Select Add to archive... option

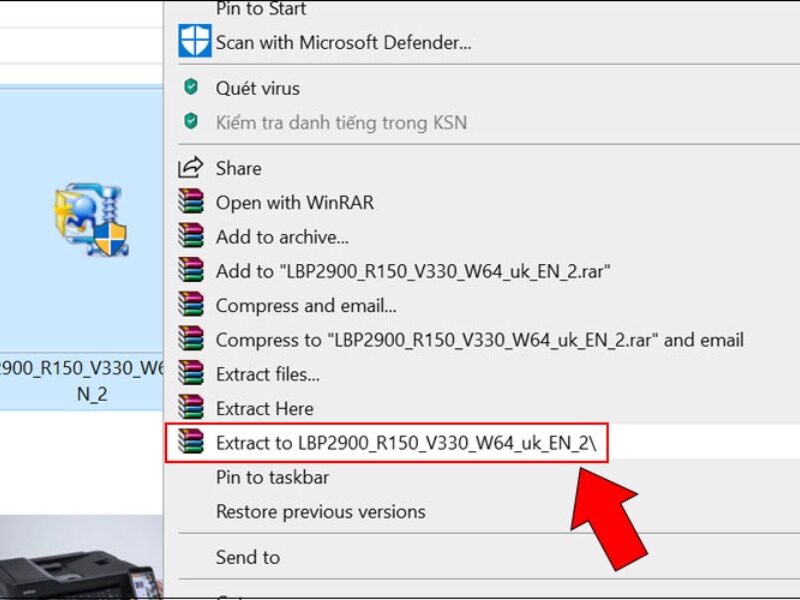pyautogui.click(x=282, y=237)
